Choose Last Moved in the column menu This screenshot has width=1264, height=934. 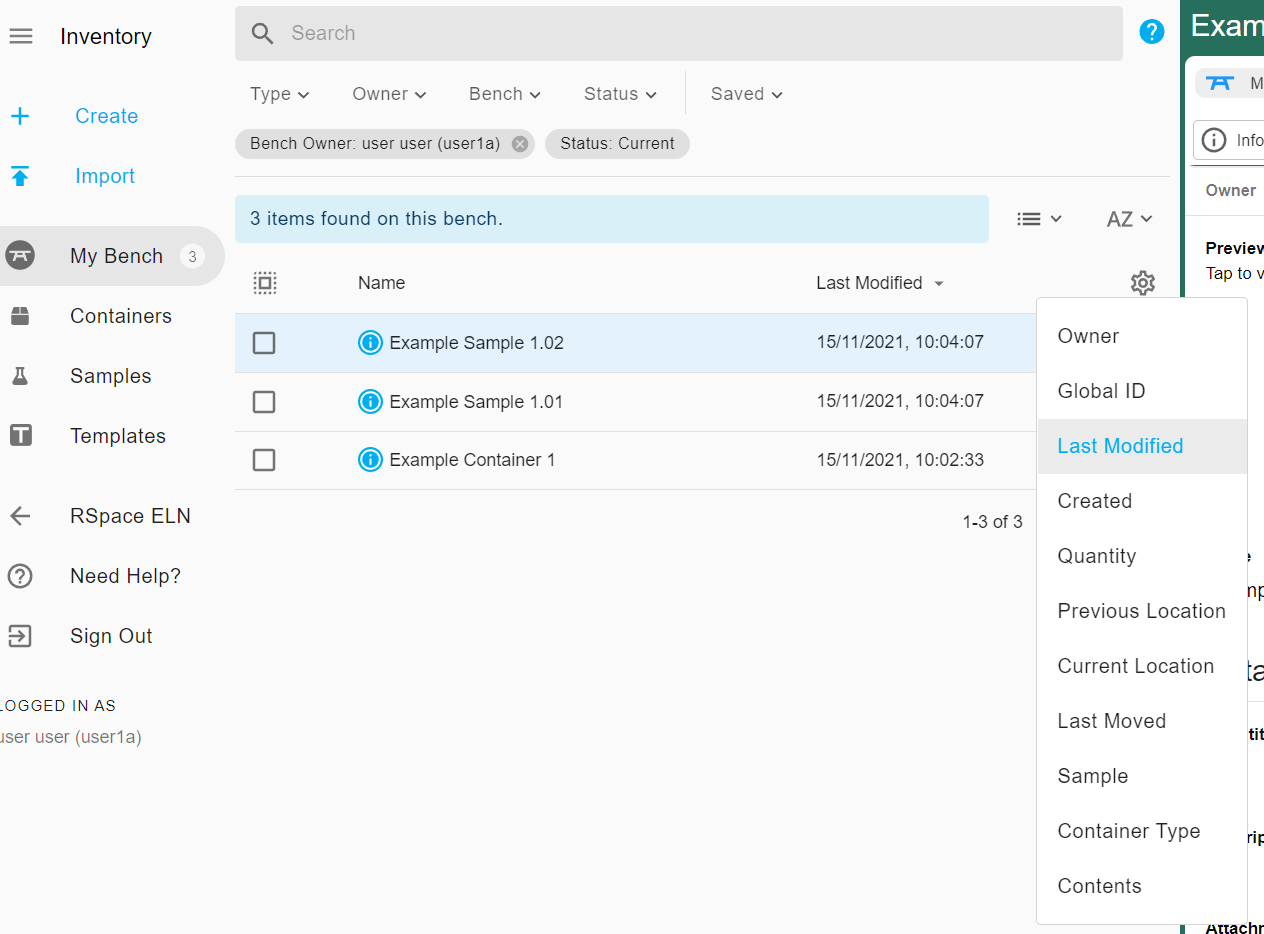[x=1142, y=721]
